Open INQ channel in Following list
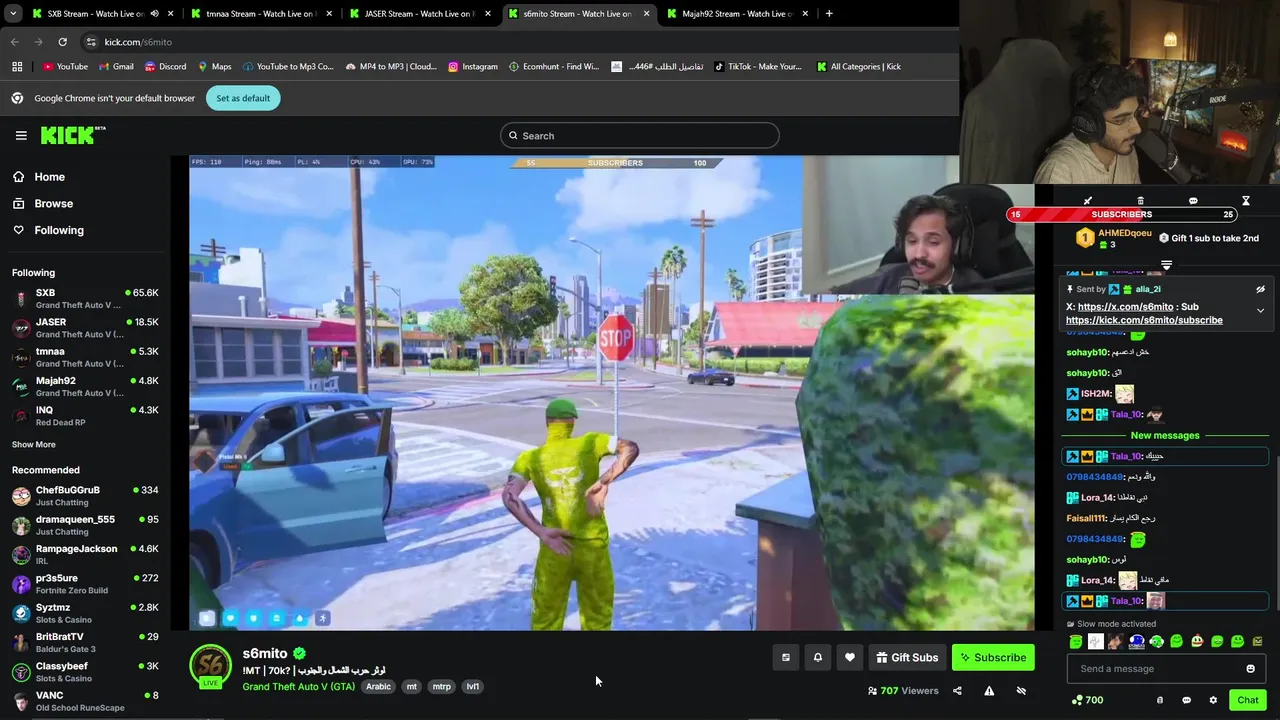The image size is (1280, 720). tap(85, 415)
